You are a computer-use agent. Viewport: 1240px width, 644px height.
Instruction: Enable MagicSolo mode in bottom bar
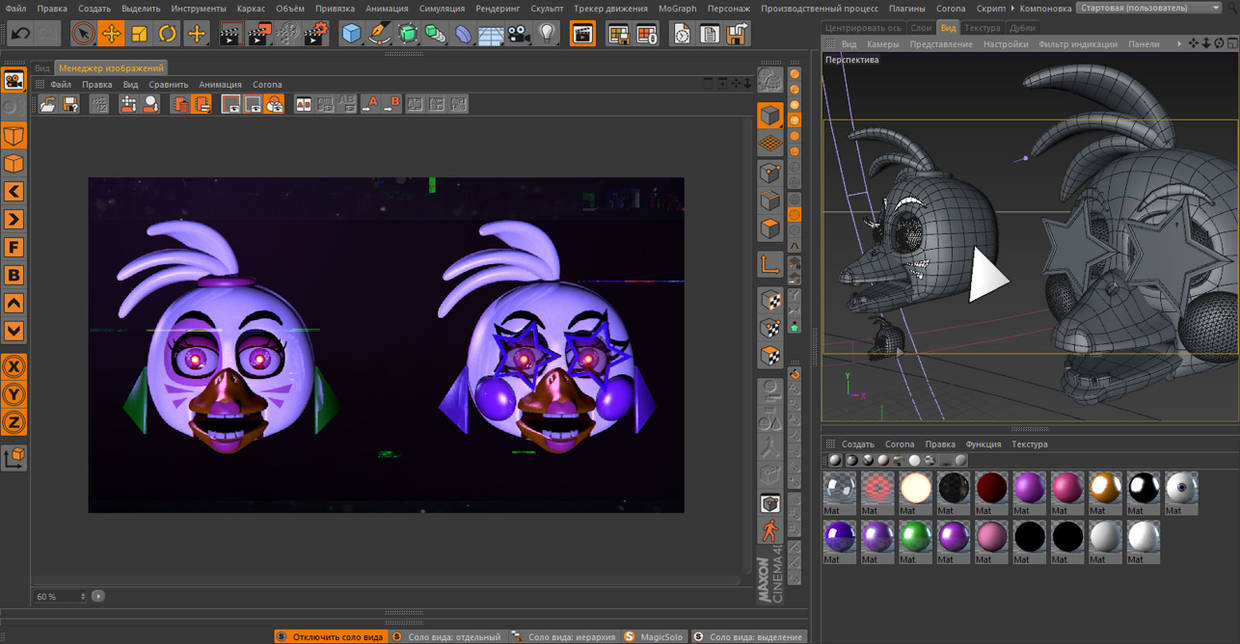655,635
